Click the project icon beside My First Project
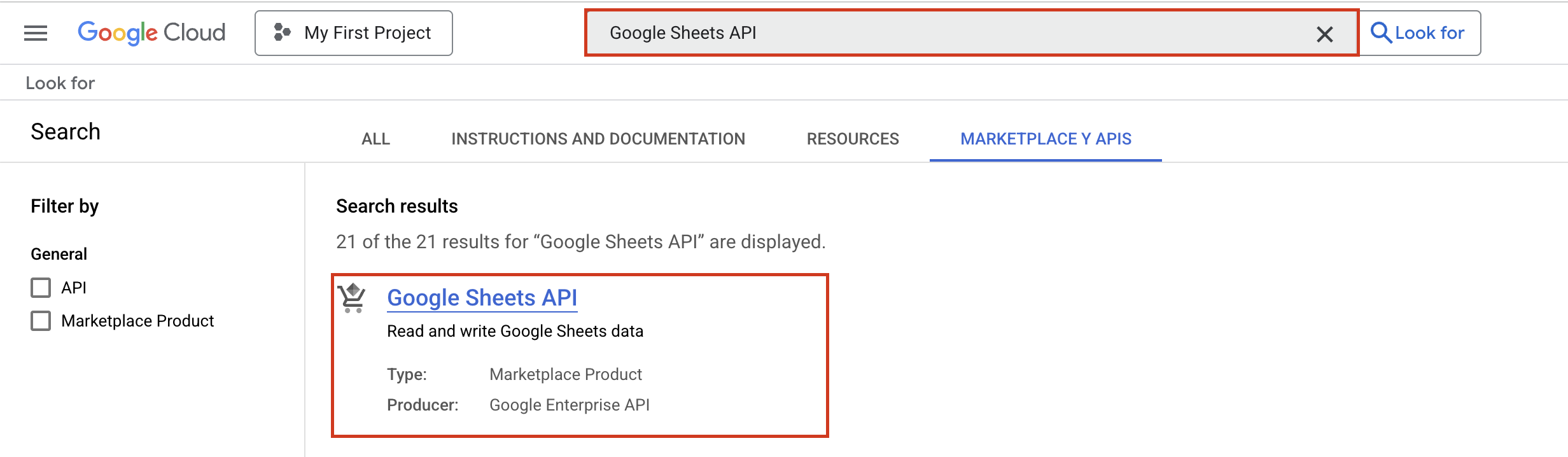The height and width of the screenshot is (457, 1568). coord(282,32)
